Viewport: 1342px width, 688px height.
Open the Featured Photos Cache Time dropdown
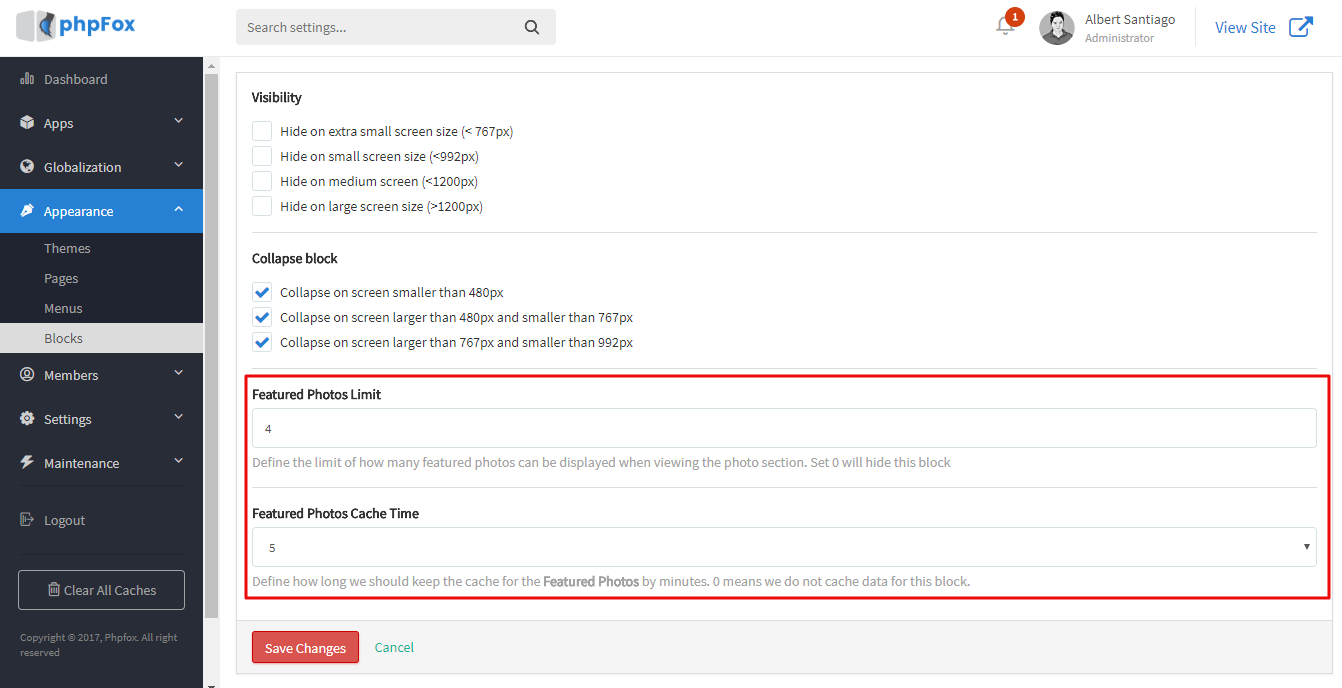pos(783,547)
